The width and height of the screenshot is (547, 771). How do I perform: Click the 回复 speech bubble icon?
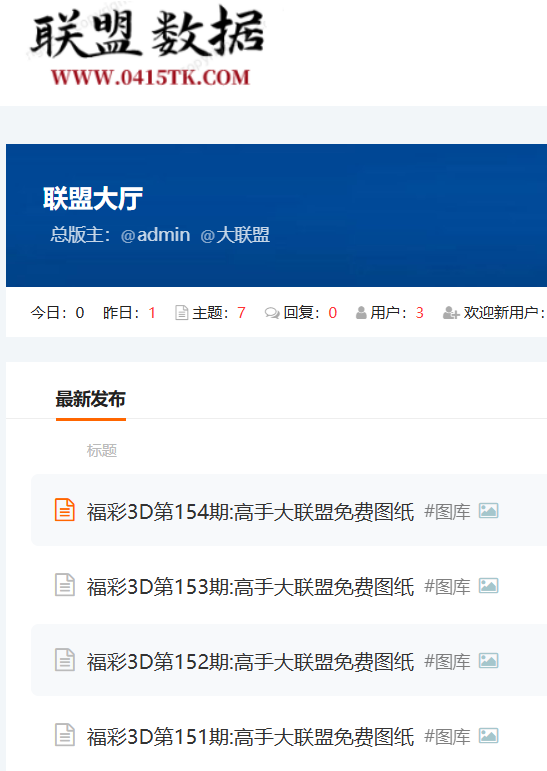(272, 313)
